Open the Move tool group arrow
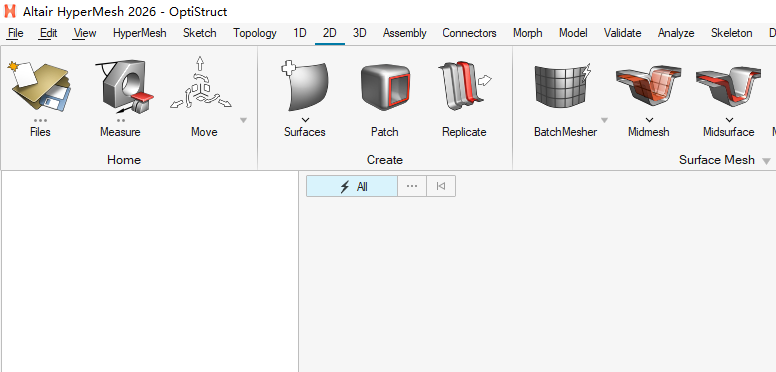 pos(243,120)
